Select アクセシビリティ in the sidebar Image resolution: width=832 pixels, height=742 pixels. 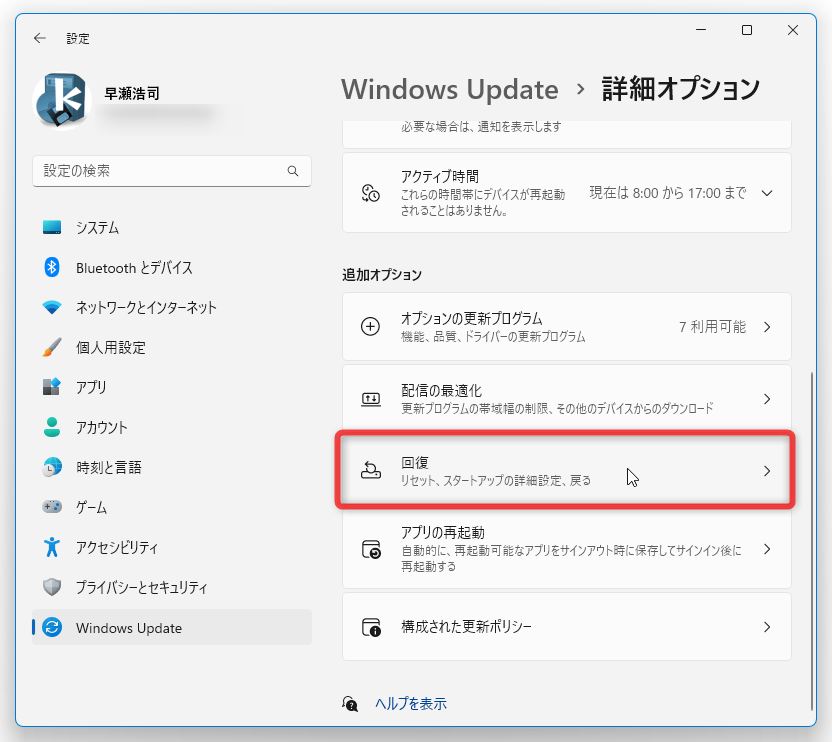click(x=172, y=547)
